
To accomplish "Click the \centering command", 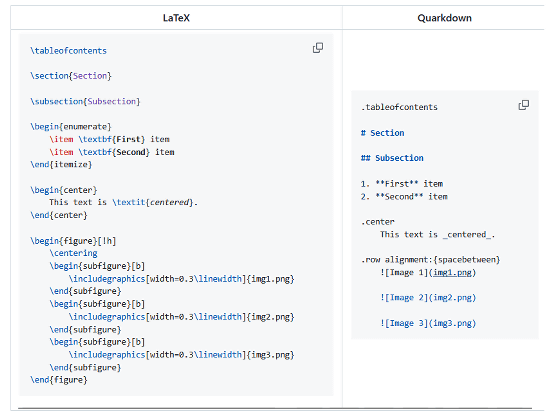I will pyautogui.click(x=74, y=253).
